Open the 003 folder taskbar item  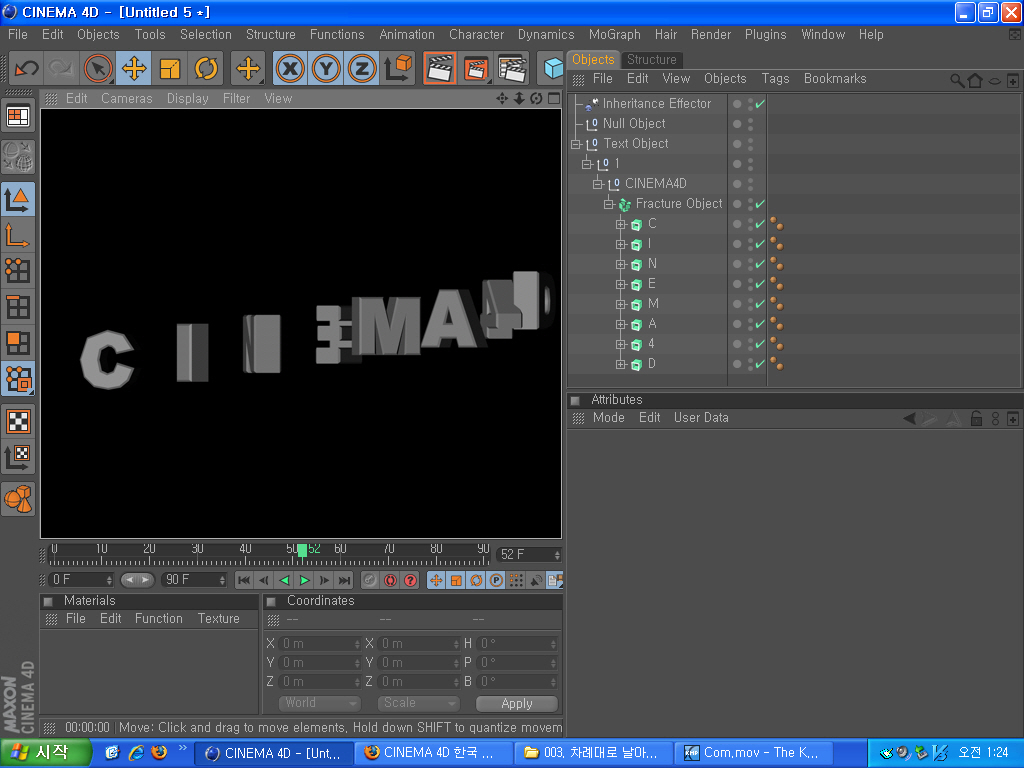(594, 753)
